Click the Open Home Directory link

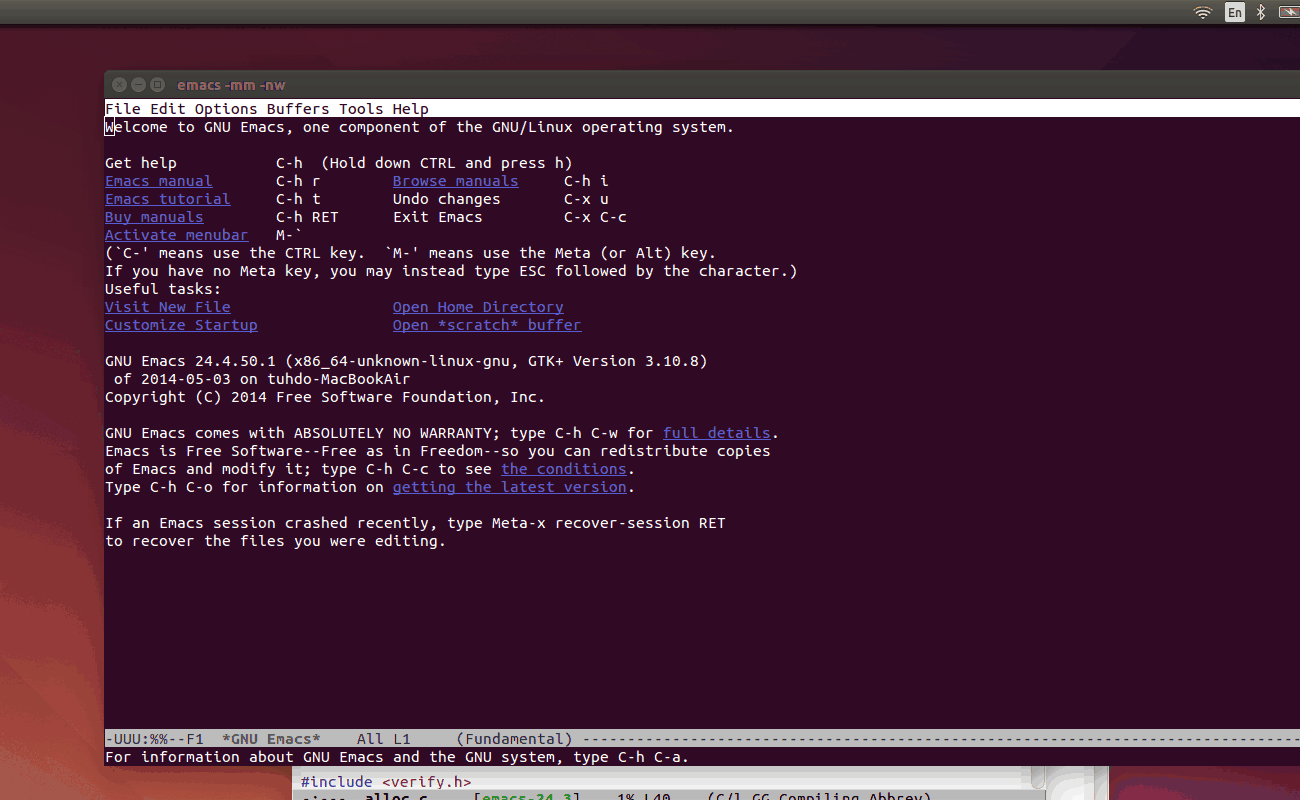(x=478, y=307)
